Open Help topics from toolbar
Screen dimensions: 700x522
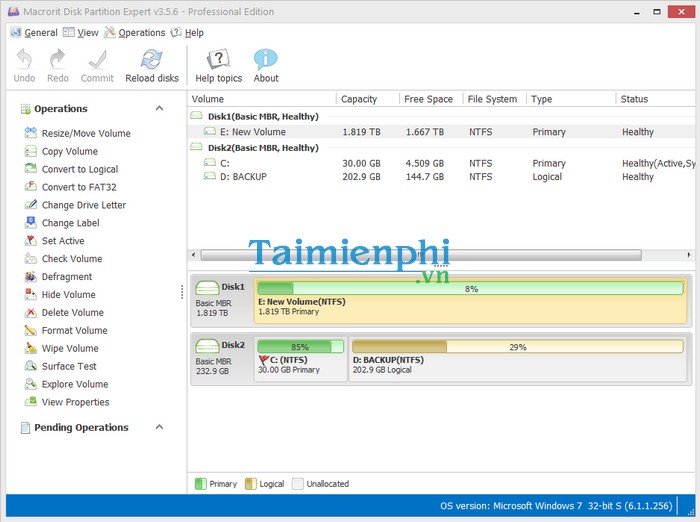pyautogui.click(x=218, y=66)
